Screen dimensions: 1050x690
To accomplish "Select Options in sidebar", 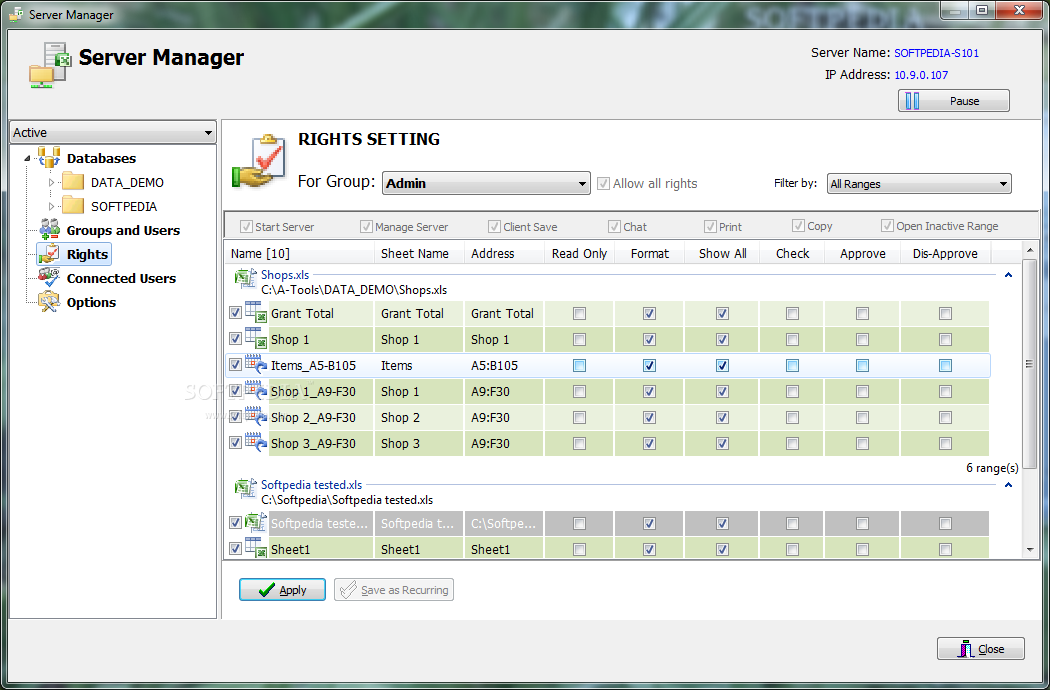I will [91, 303].
